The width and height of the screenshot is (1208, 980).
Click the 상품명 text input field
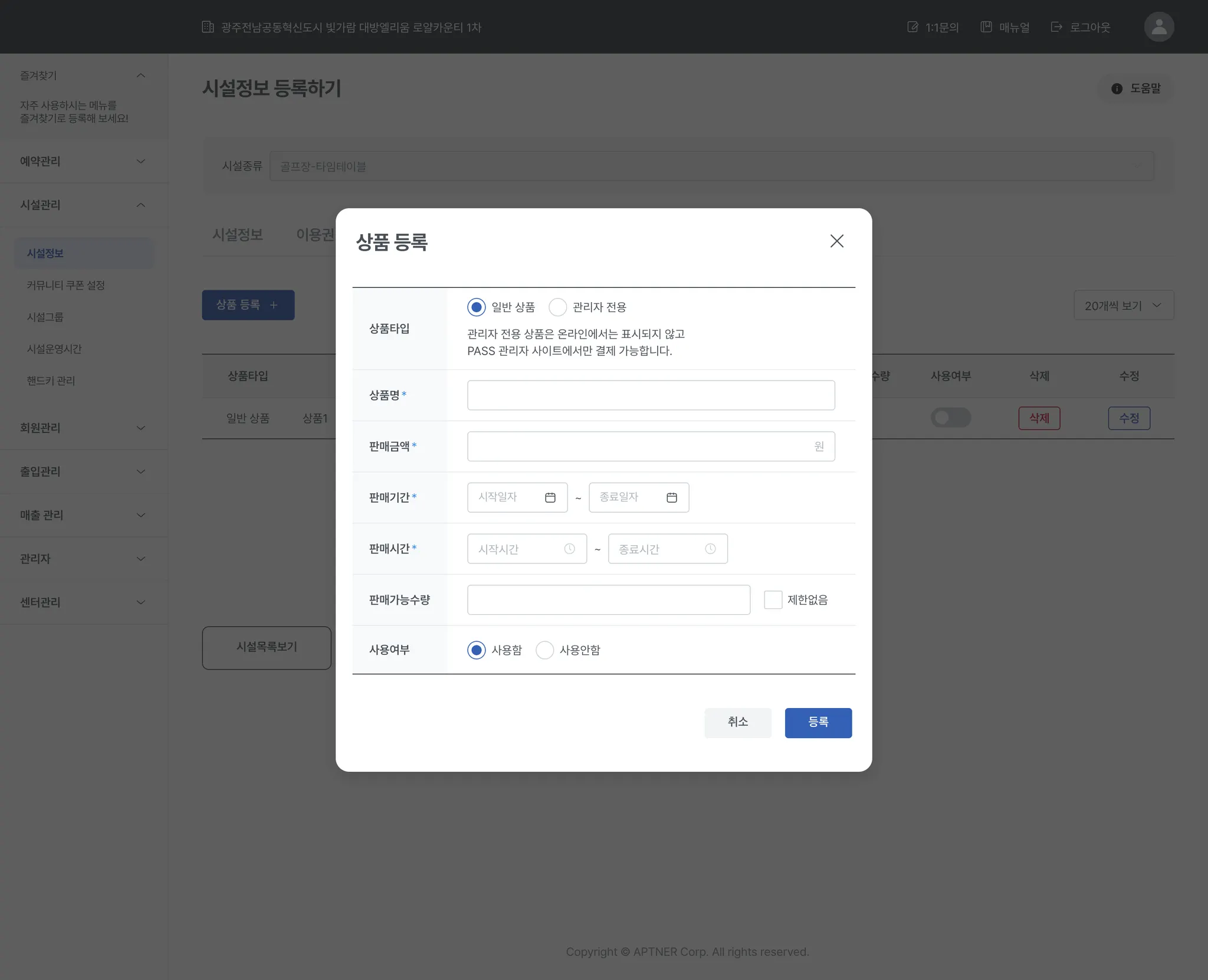[650, 395]
